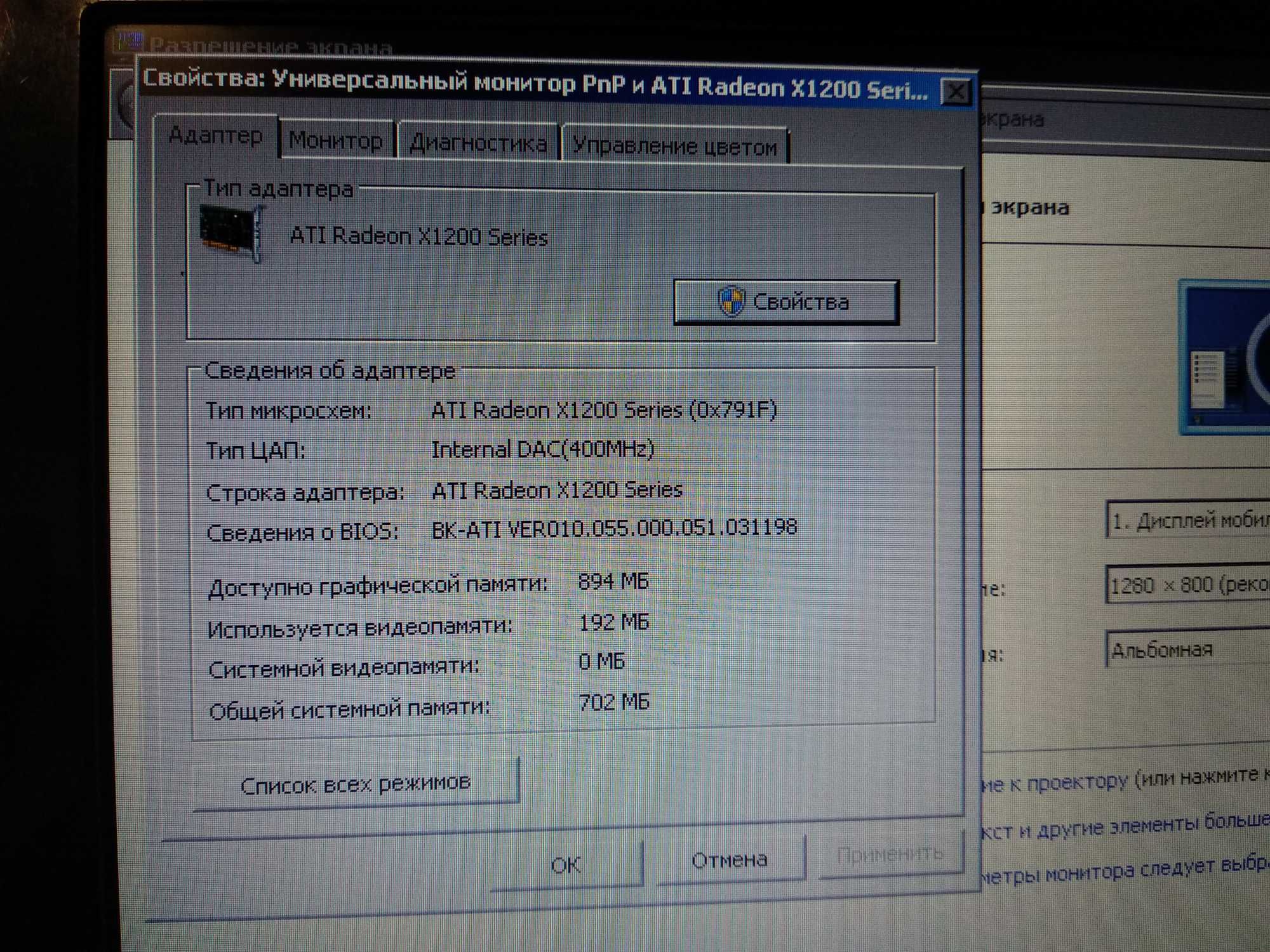
Task: Click the Тип ЦАП label
Action: point(256,451)
